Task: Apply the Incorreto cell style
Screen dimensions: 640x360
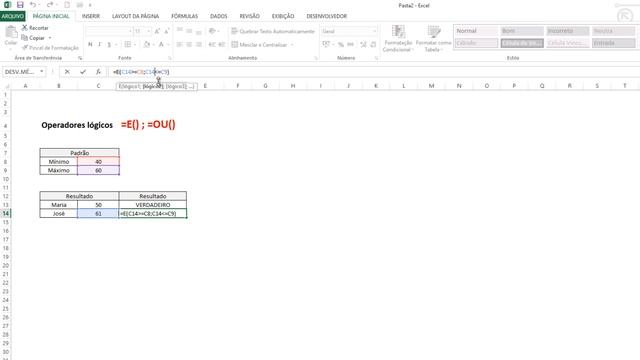Action: tap(568, 31)
